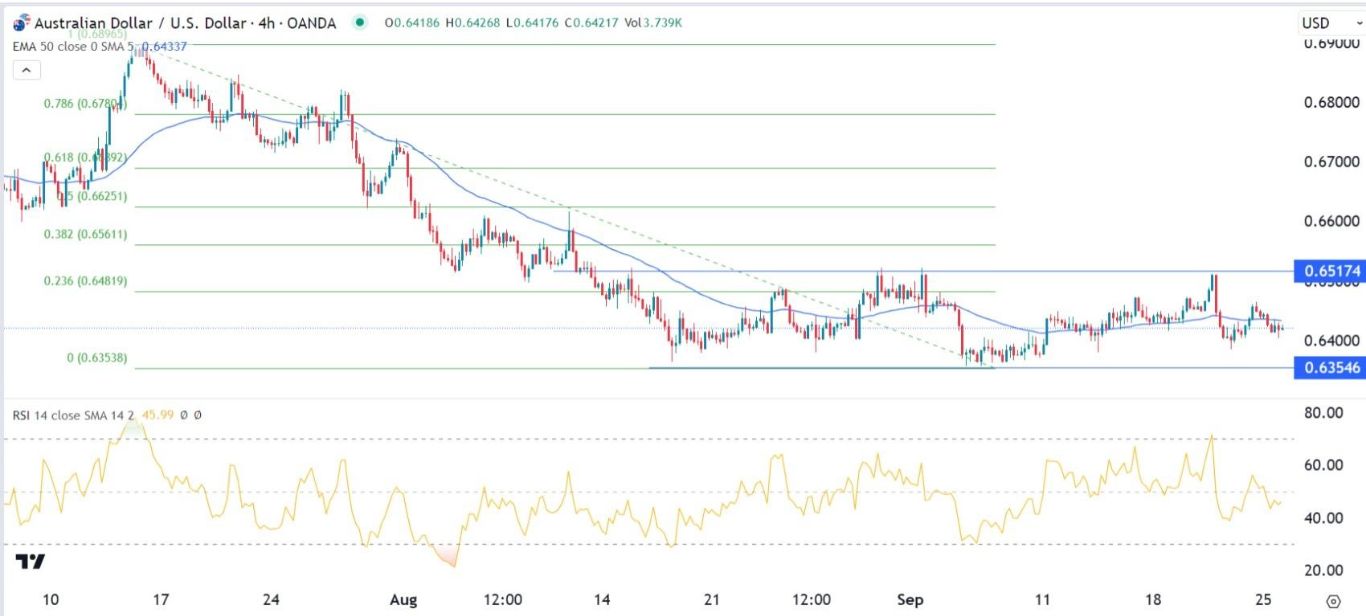Click the green market status dot
This screenshot has width=1366, height=616.
point(358,23)
